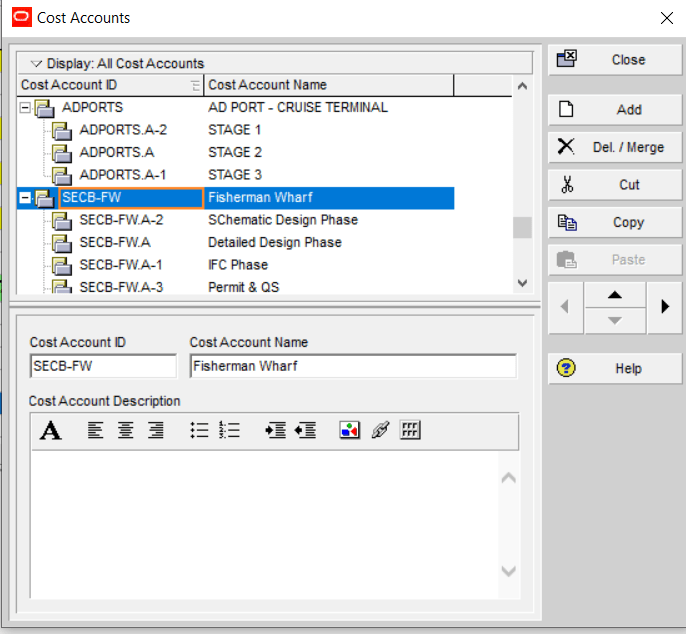Insert table into description

point(410,430)
